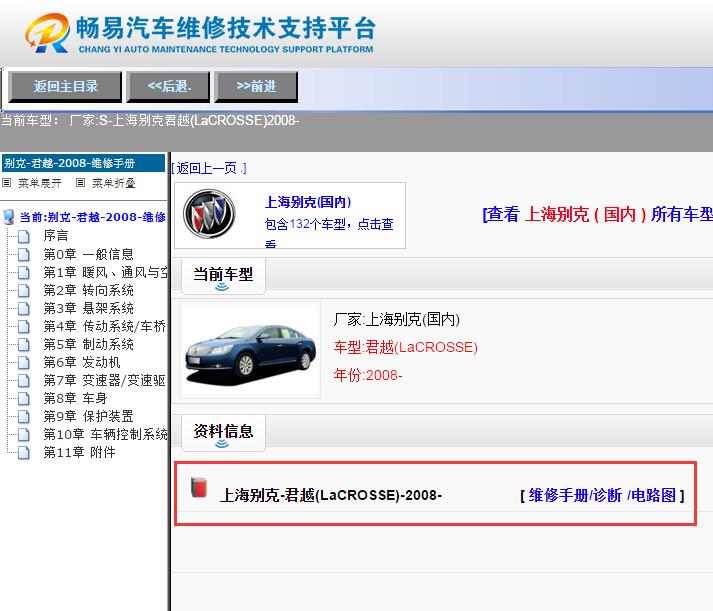
Task: Open 第9章 保护装置
Action: [x=88, y=416]
